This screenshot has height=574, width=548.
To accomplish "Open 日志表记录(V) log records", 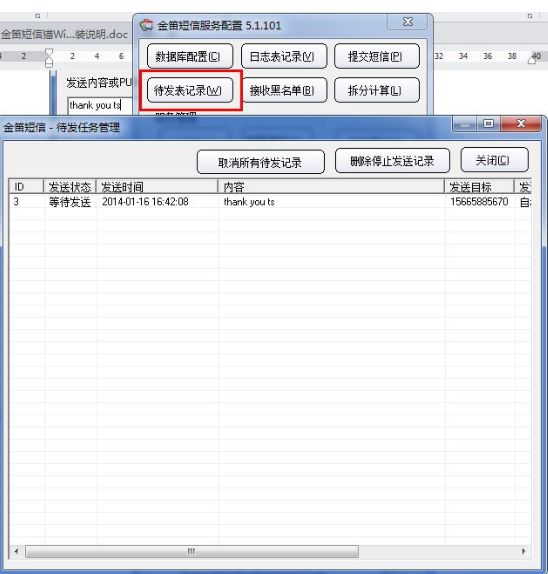I will 284,56.
